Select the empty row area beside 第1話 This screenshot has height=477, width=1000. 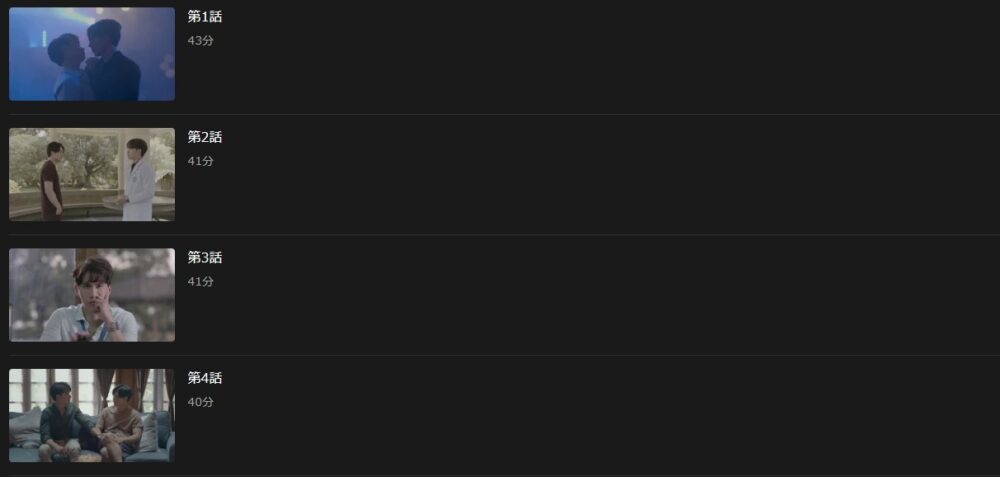600,55
